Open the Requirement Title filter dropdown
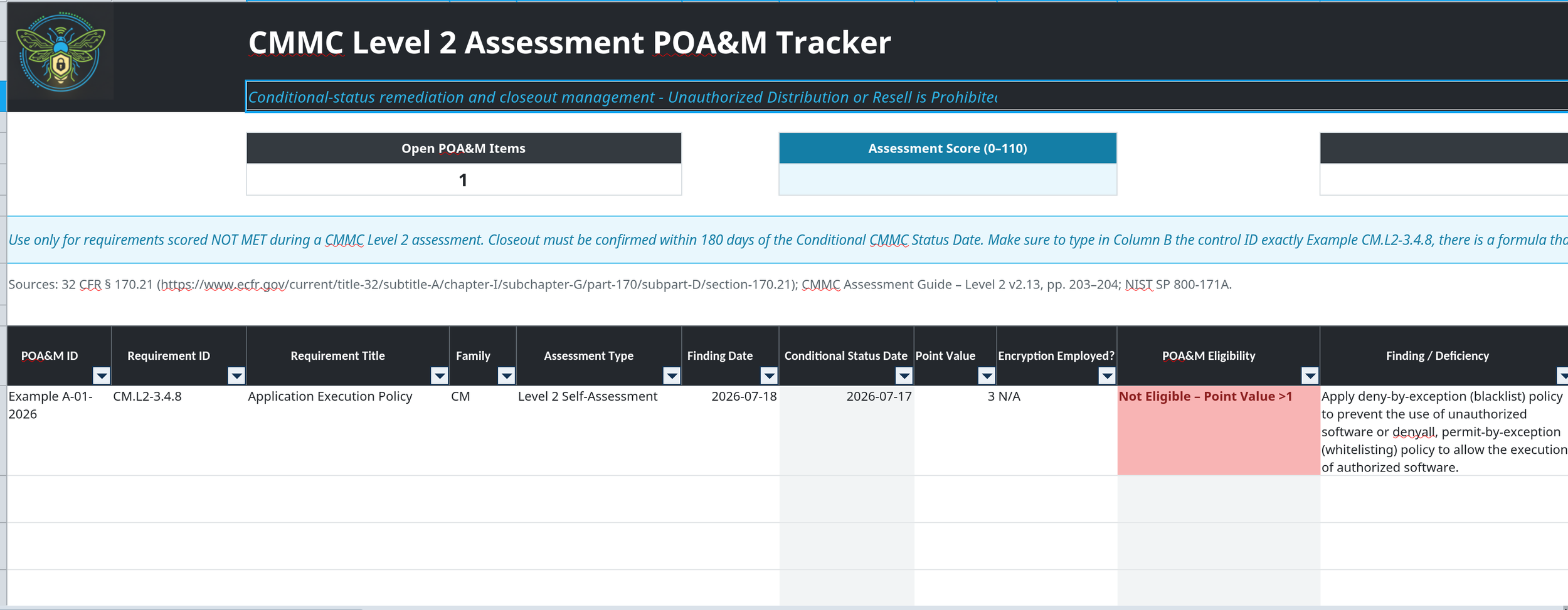Viewport: 1568px width, 610px height. click(x=439, y=376)
